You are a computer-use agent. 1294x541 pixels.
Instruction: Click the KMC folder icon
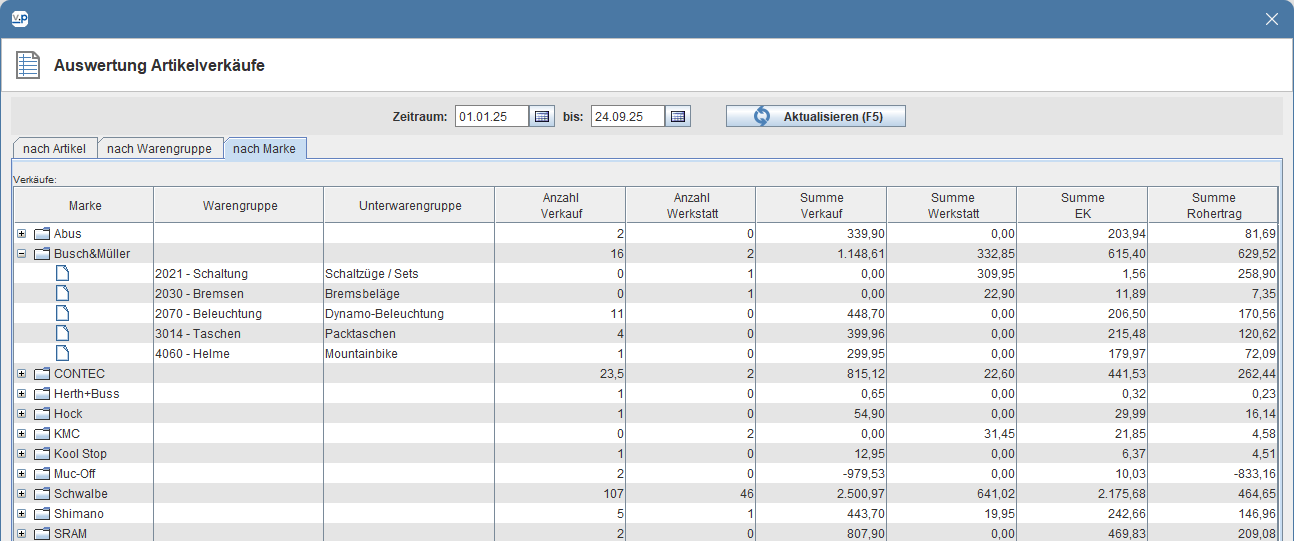[42, 434]
